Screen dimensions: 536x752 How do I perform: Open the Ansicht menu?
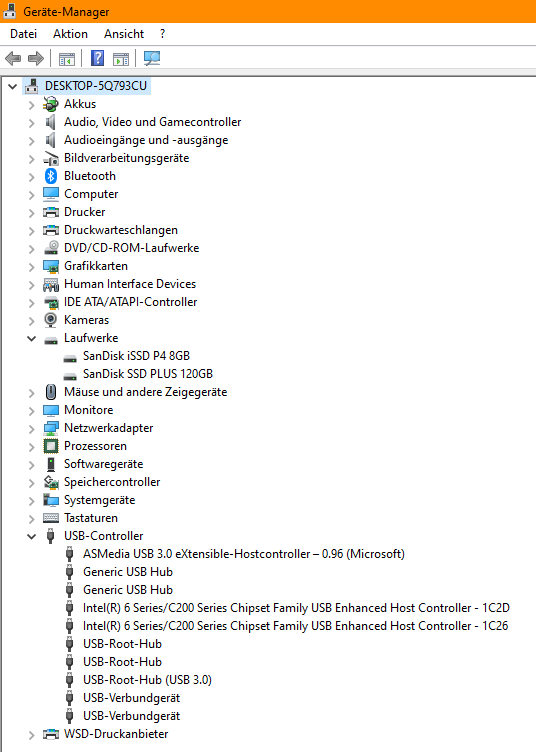click(x=124, y=34)
